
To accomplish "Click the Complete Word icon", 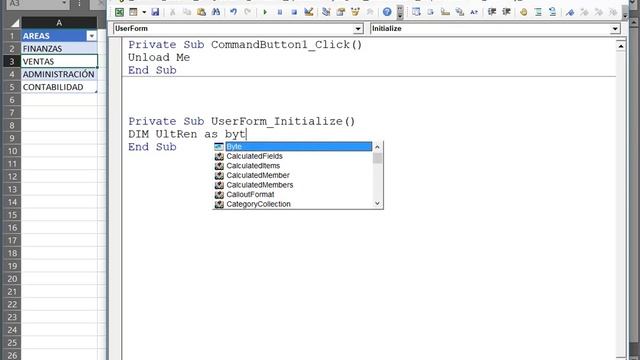I will click(x=474, y=12).
